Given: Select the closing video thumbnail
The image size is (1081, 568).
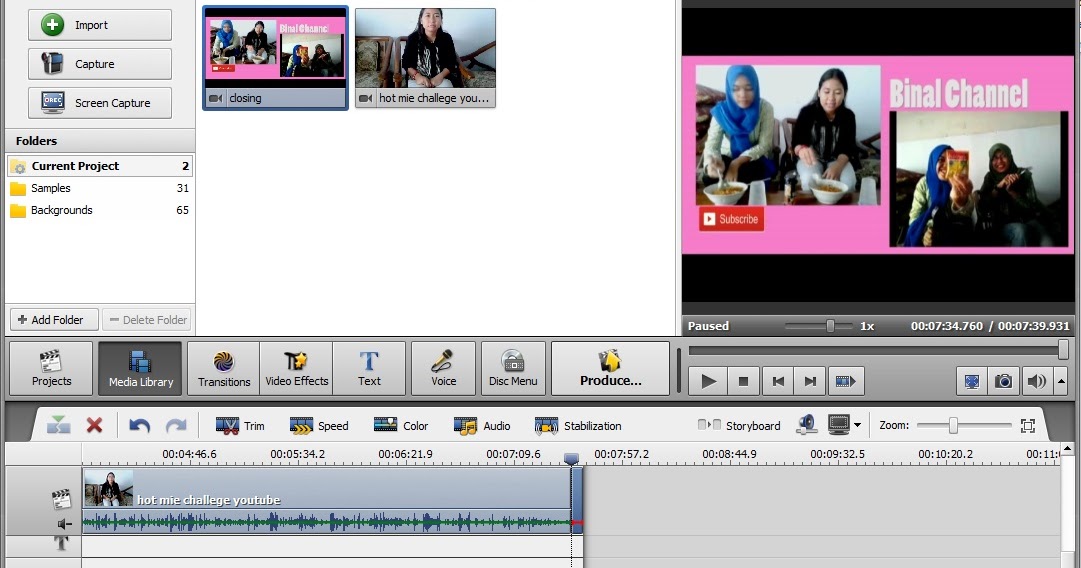Looking at the screenshot, I should click(x=276, y=58).
